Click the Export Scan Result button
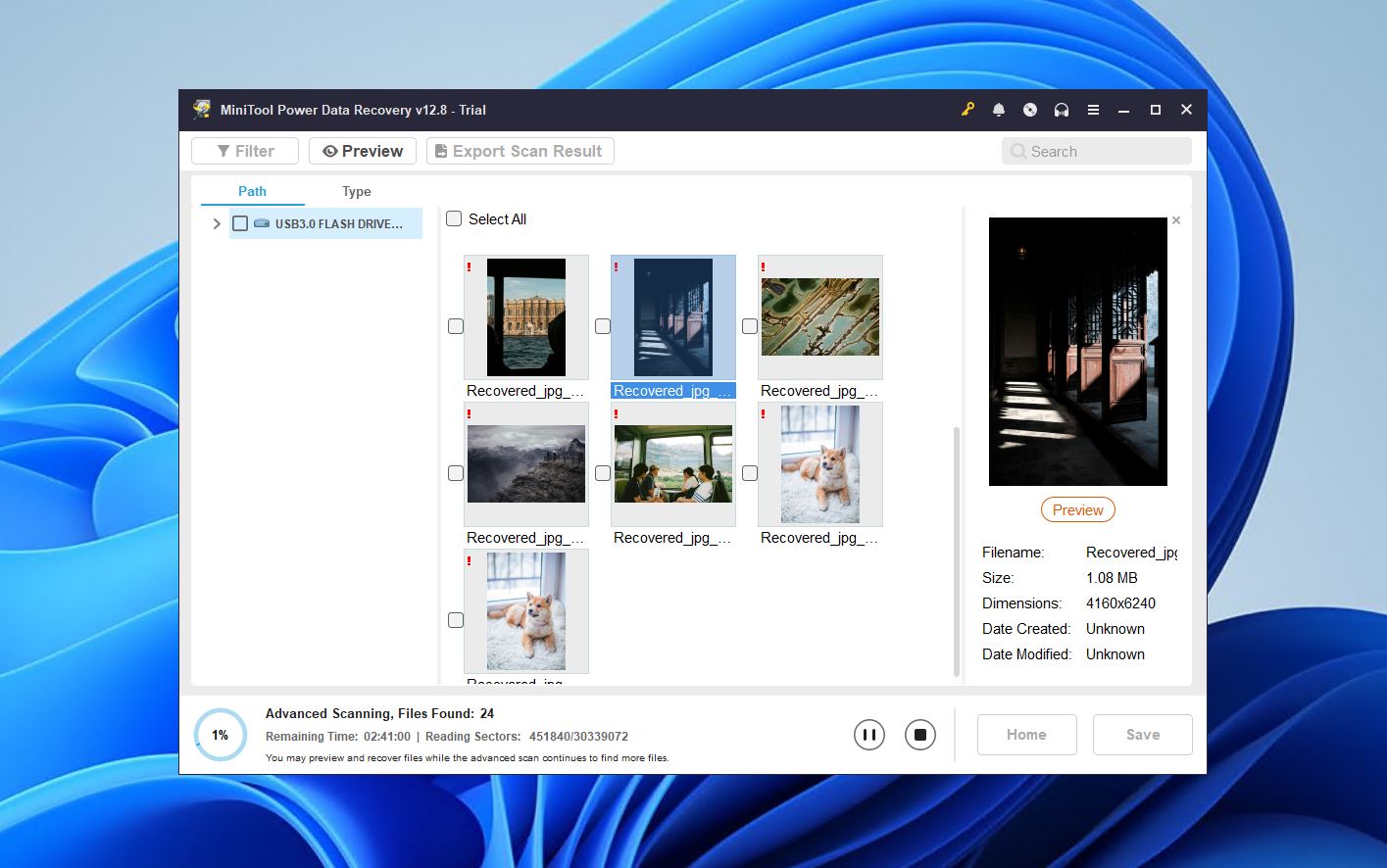The width and height of the screenshot is (1387, 868). [x=520, y=151]
